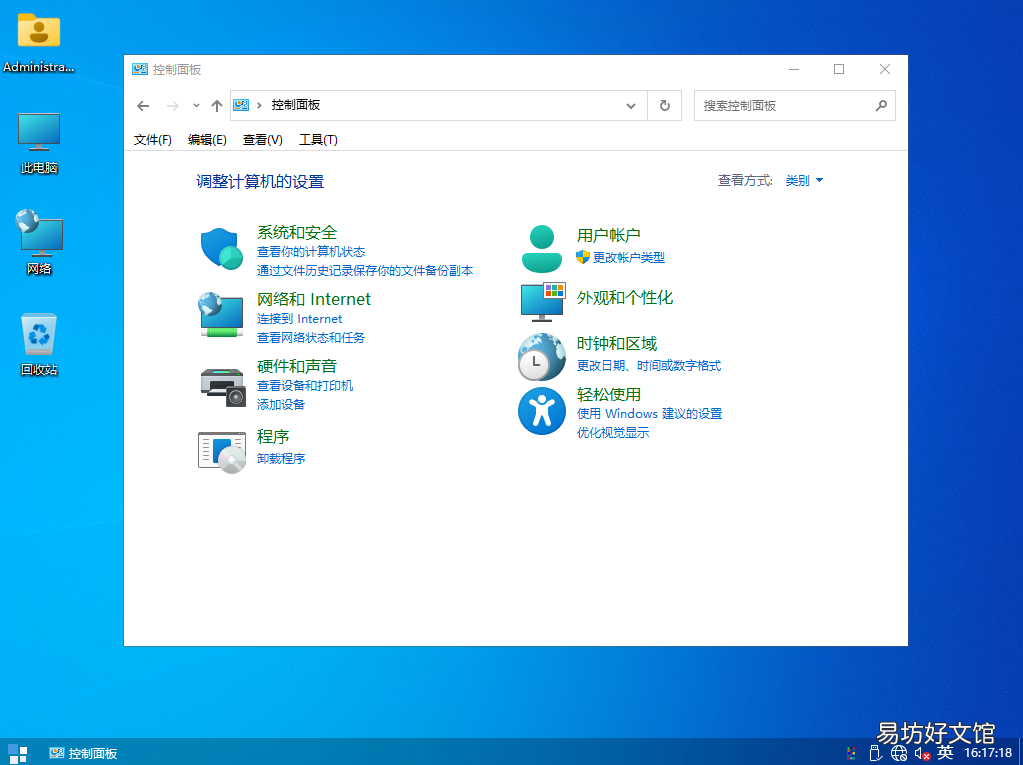Image resolution: width=1023 pixels, height=765 pixels.
Task: Open the 外观和个性化 monitor icon
Action: [543, 302]
